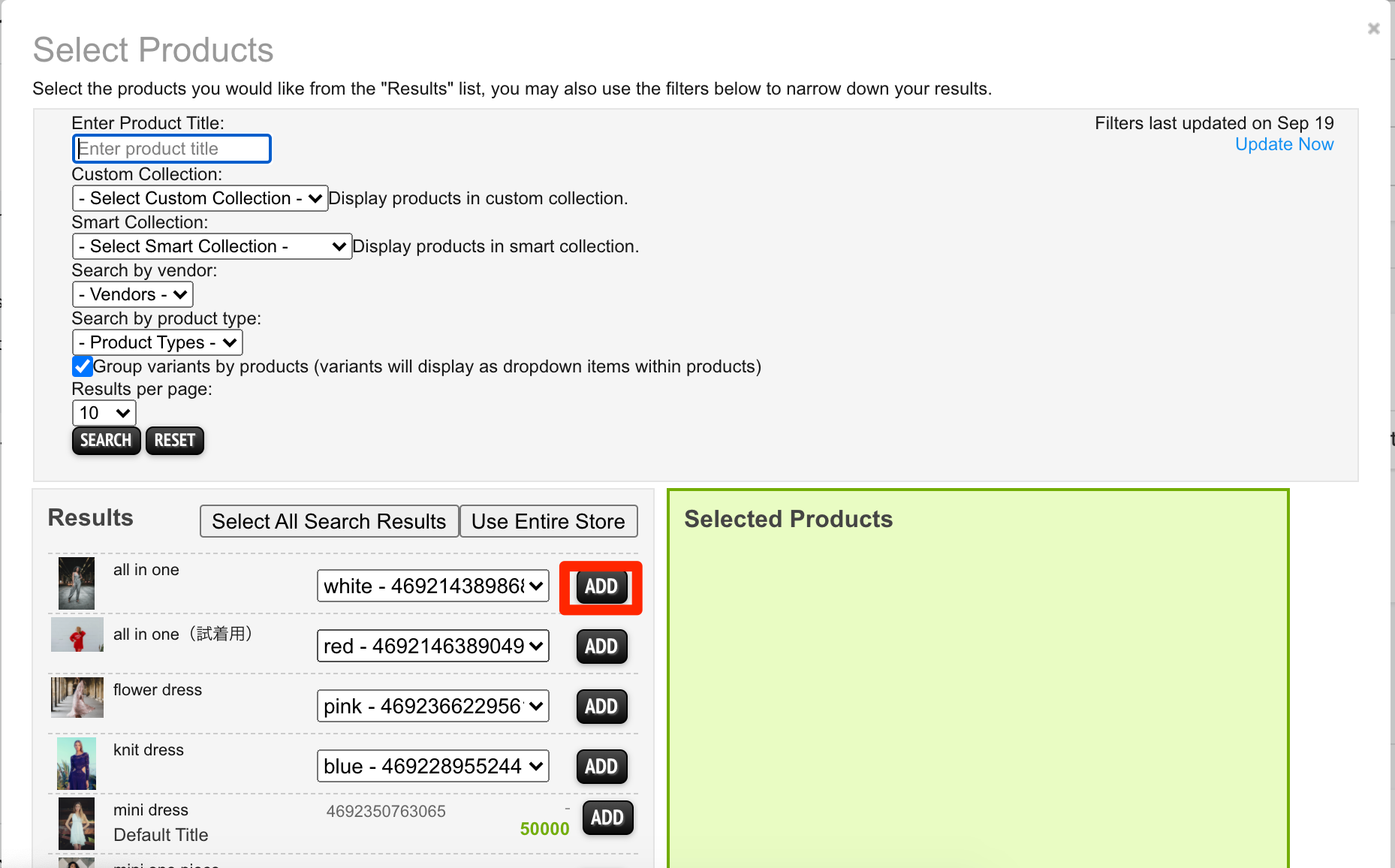The width and height of the screenshot is (1395, 868).
Task: Open the Select Smart Collection dropdown
Action: pyautogui.click(x=212, y=246)
